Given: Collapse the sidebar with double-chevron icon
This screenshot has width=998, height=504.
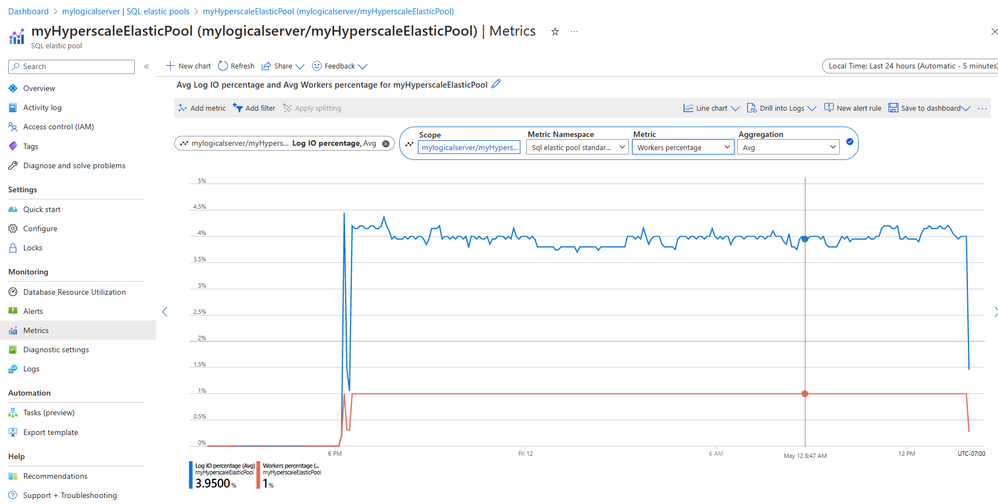Looking at the screenshot, I should pyautogui.click(x=146, y=66).
